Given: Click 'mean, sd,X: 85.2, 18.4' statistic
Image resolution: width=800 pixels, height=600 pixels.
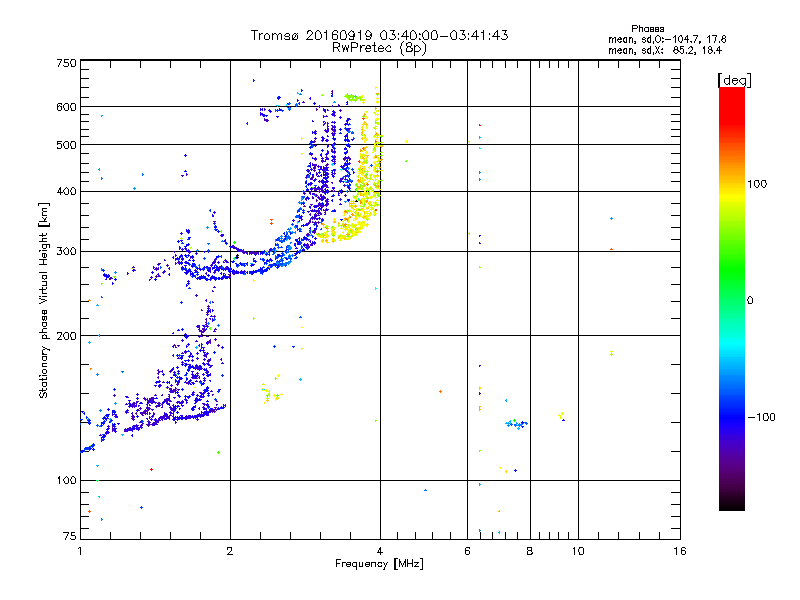Looking at the screenshot, I should tap(665, 50).
